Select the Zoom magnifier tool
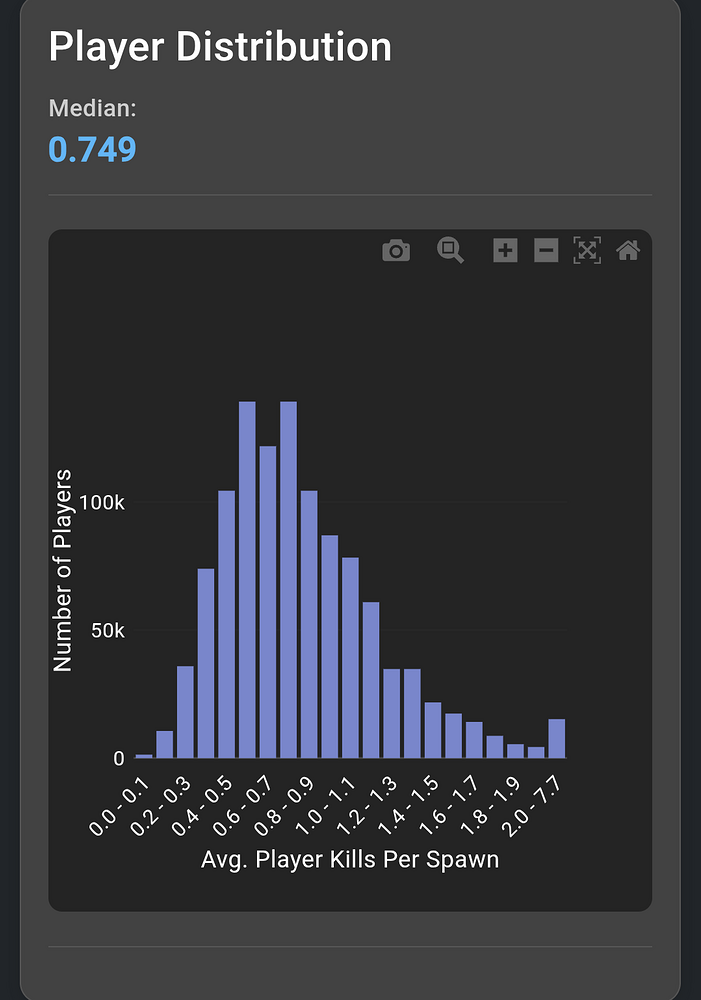Screen dimensions: 701x1000 click(x=450, y=250)
